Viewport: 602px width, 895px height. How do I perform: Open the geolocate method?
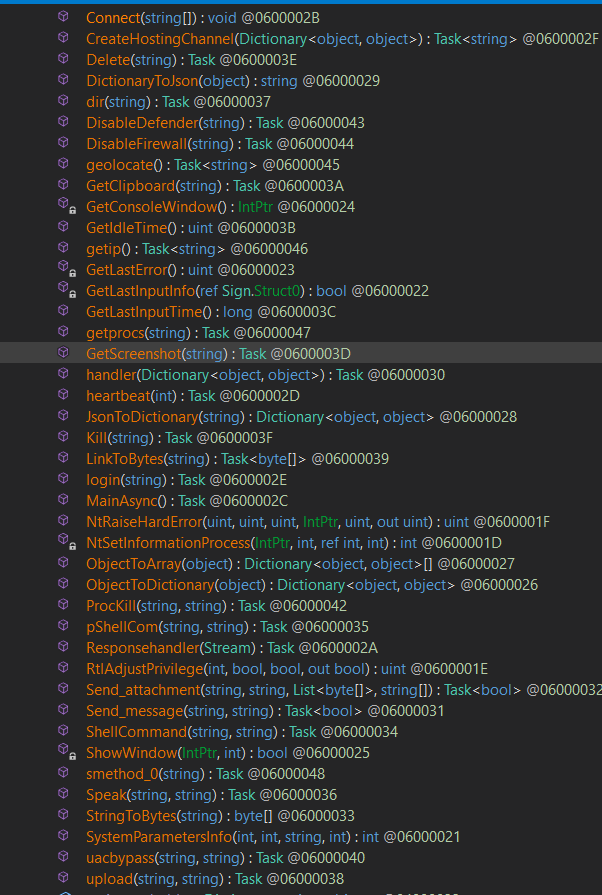116,165
